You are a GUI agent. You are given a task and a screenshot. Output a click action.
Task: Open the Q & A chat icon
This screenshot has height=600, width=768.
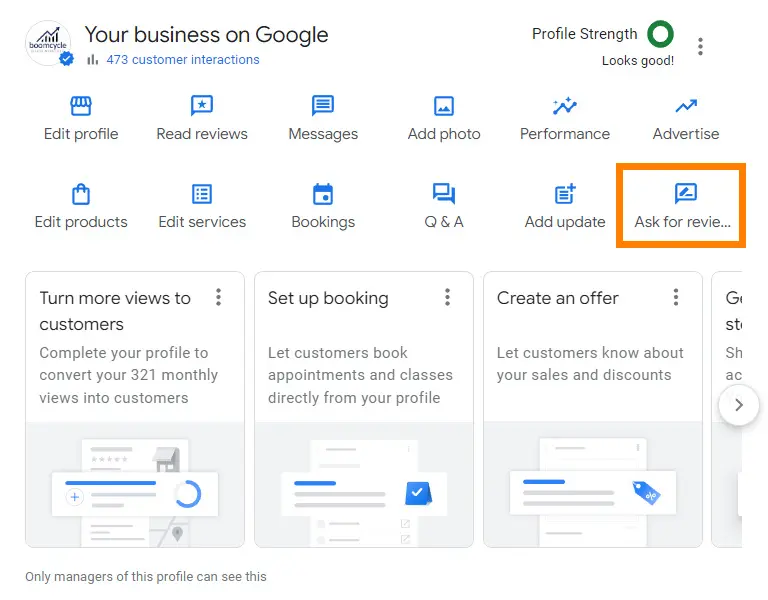(444, 193)
